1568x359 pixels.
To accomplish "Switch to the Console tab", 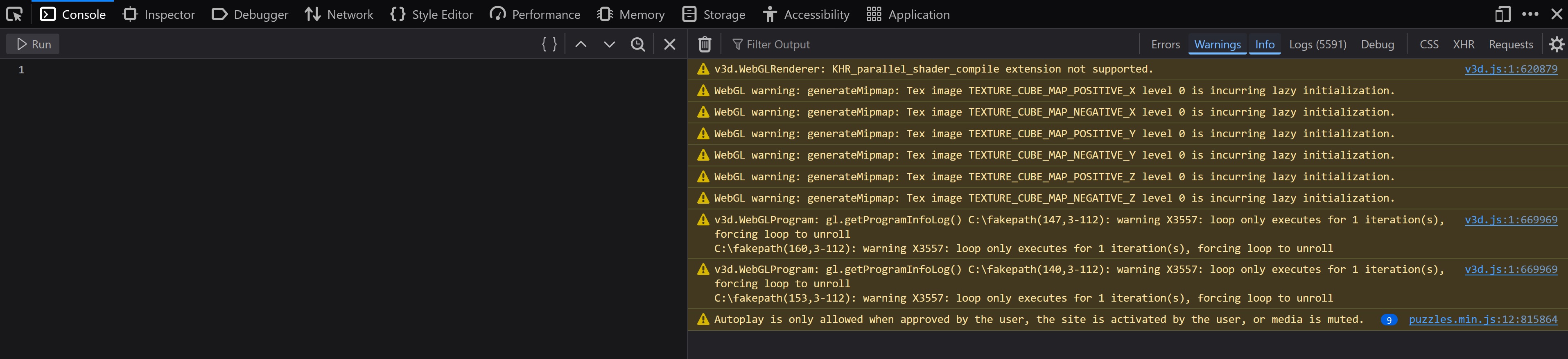I will tap(72, 14).
